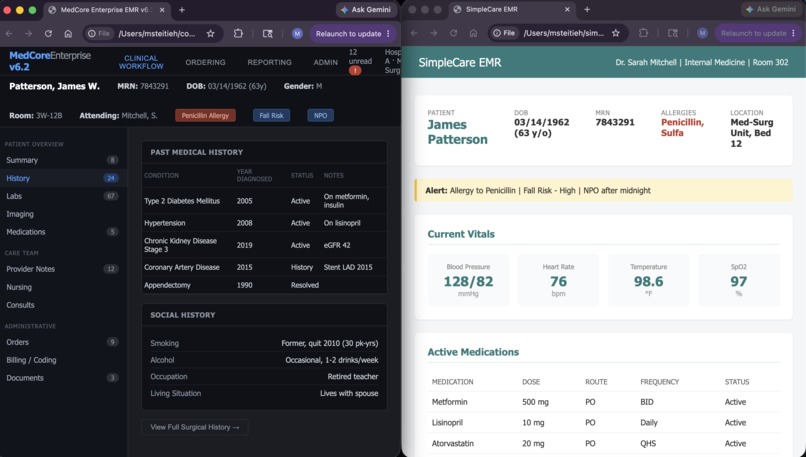Click the yellow Alert banner
Image resolution: width=806 pixels, height=457 pixels.
(603, 190)
